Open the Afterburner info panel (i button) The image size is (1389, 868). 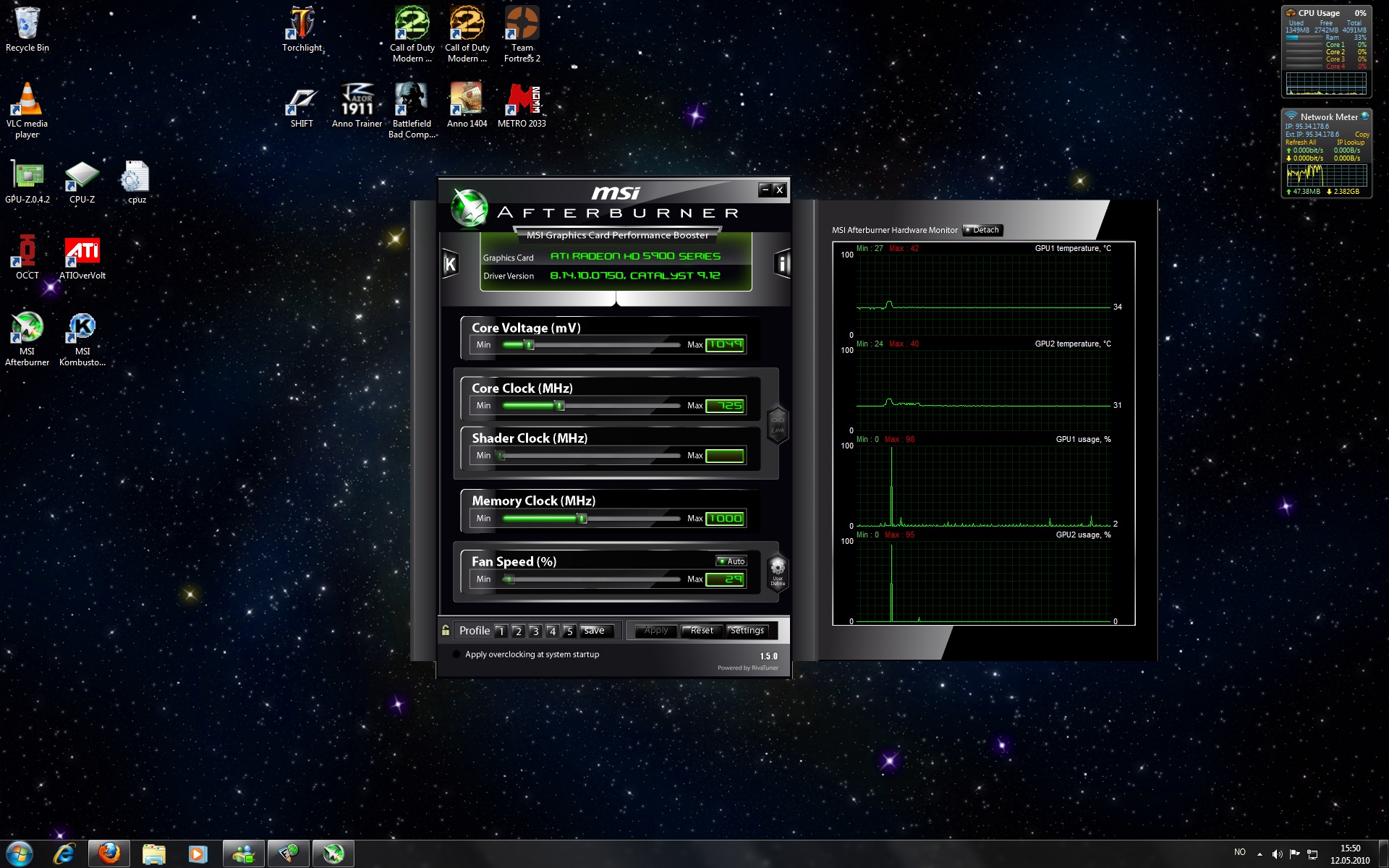(782, 264)
